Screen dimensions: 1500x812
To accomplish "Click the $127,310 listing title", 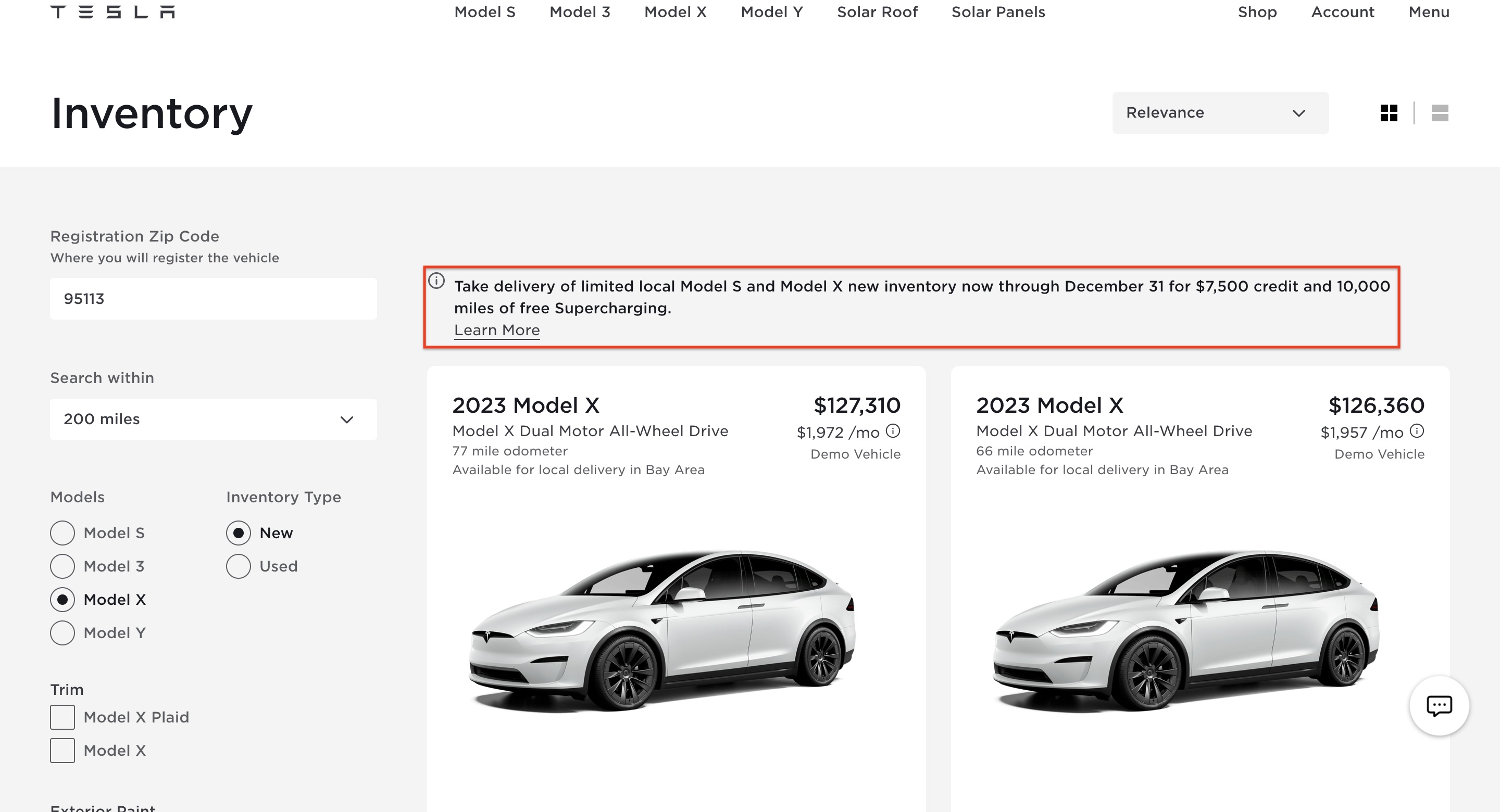I will point(526,405).
